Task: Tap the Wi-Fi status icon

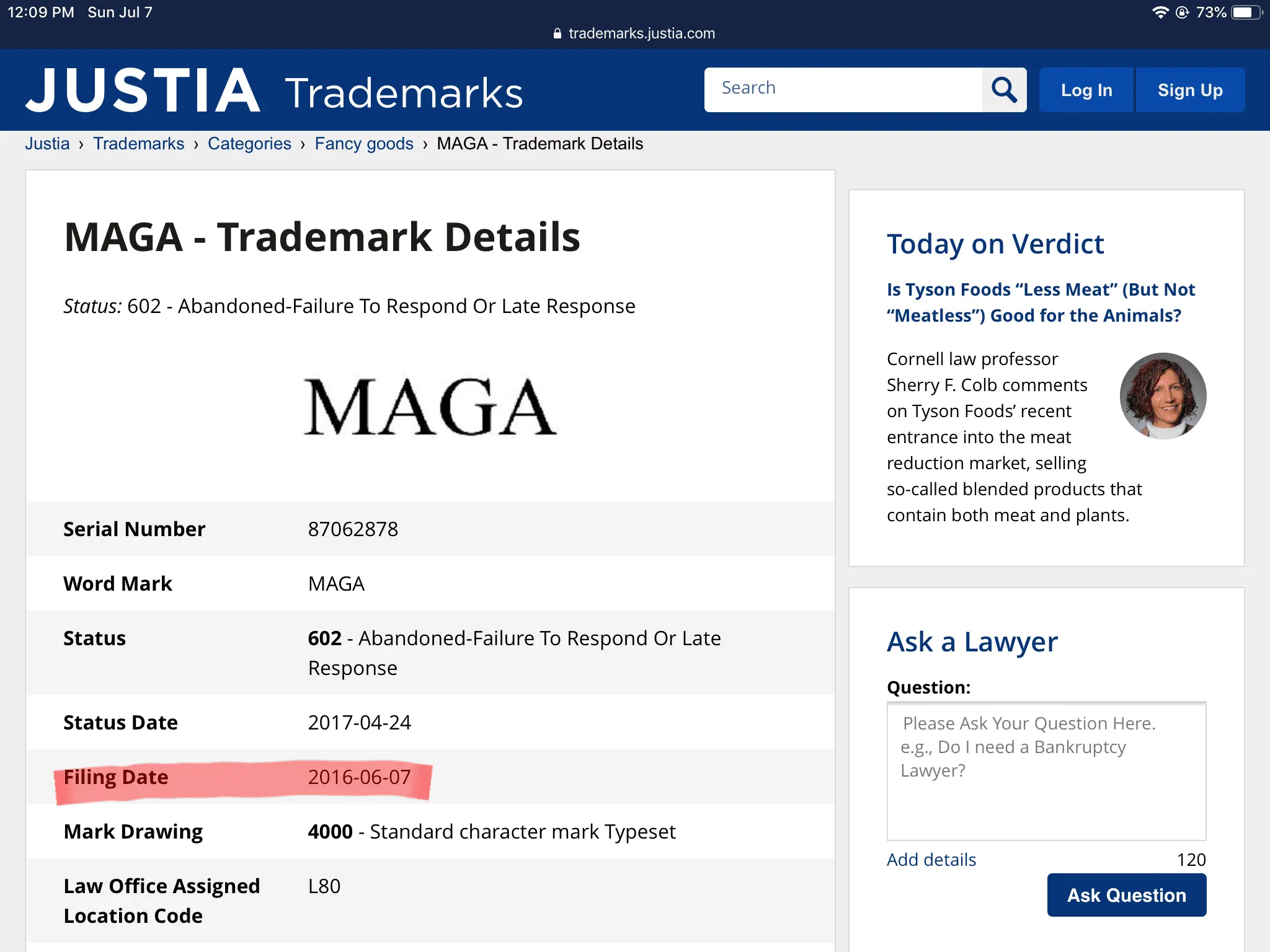Action: pyautogui.click(x=1160, y=12)
